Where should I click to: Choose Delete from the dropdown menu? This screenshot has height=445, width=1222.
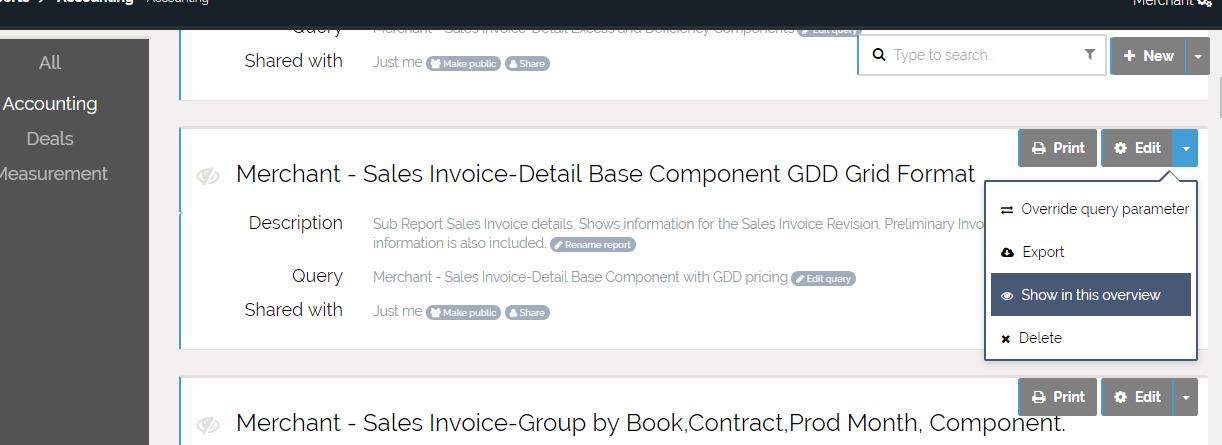(1039, 338)
